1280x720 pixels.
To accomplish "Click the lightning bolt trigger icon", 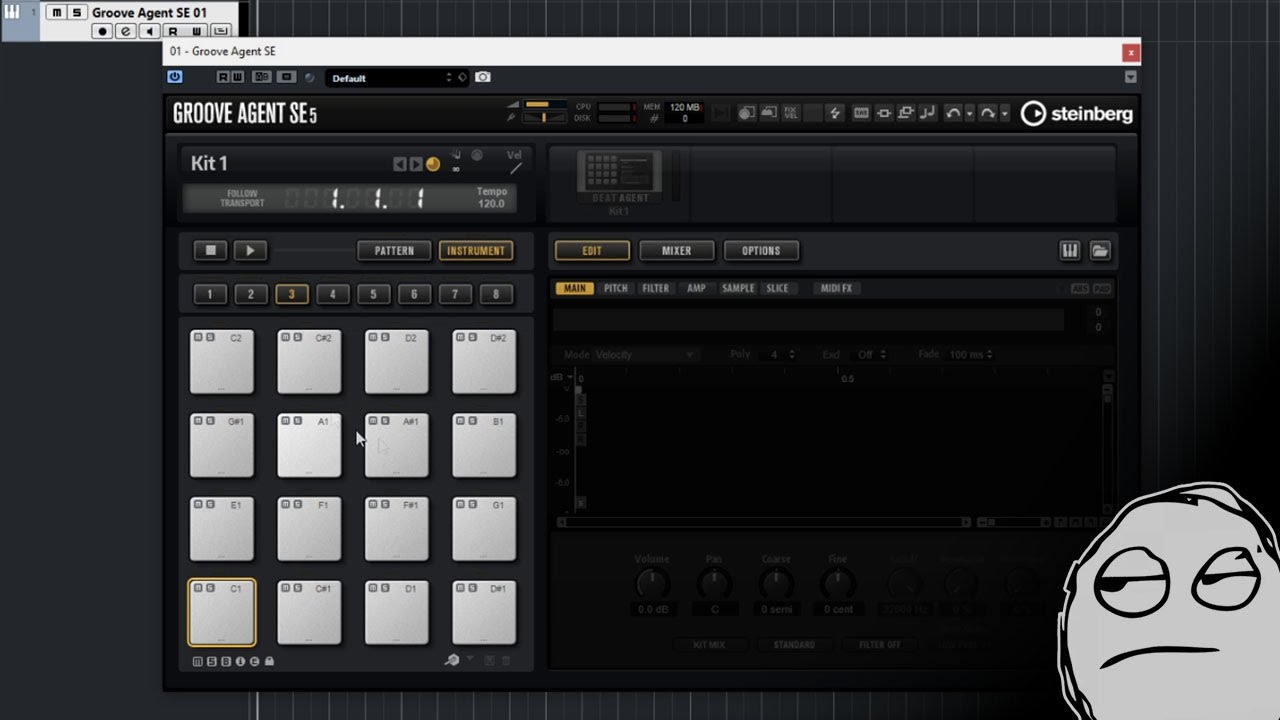I will pos(835,113).
